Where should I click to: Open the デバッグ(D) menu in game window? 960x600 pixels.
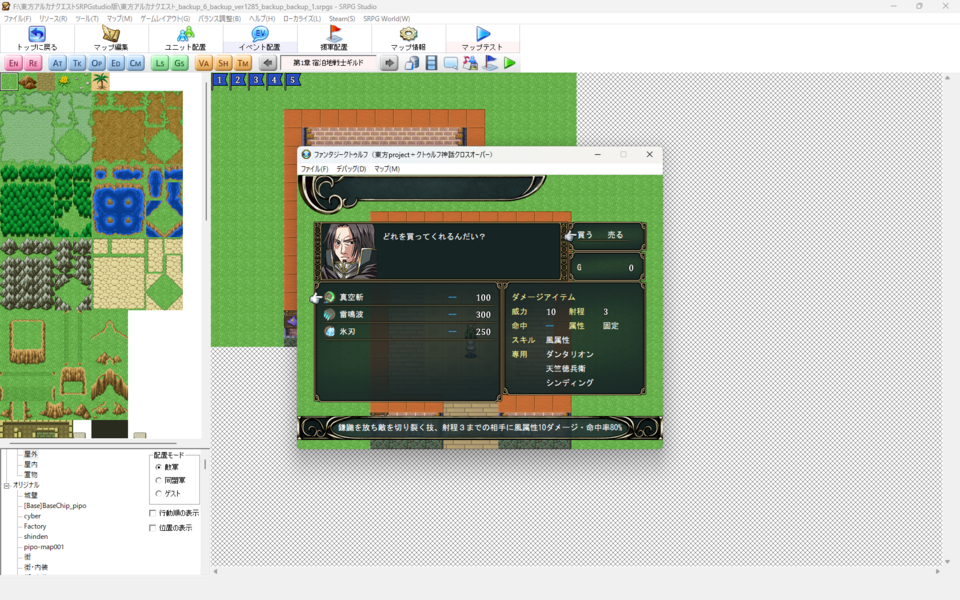click(x=350, y=169)
